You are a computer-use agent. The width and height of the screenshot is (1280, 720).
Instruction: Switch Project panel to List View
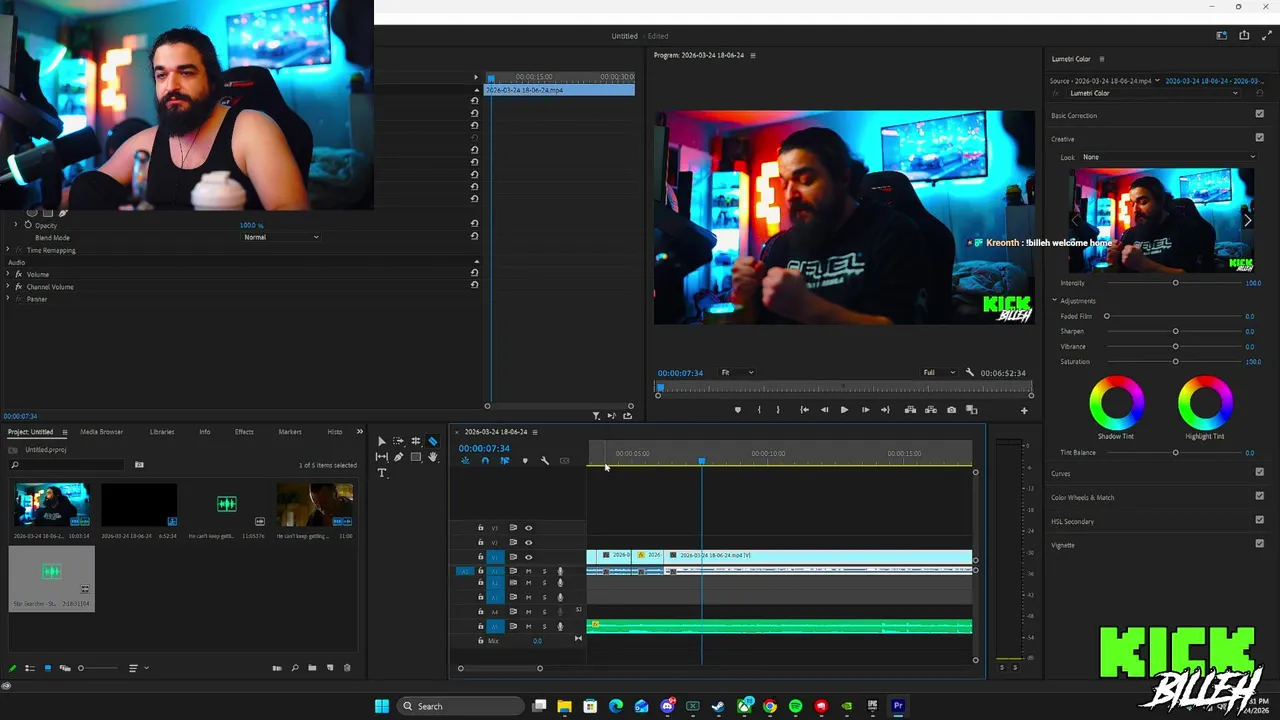point(30,668)
